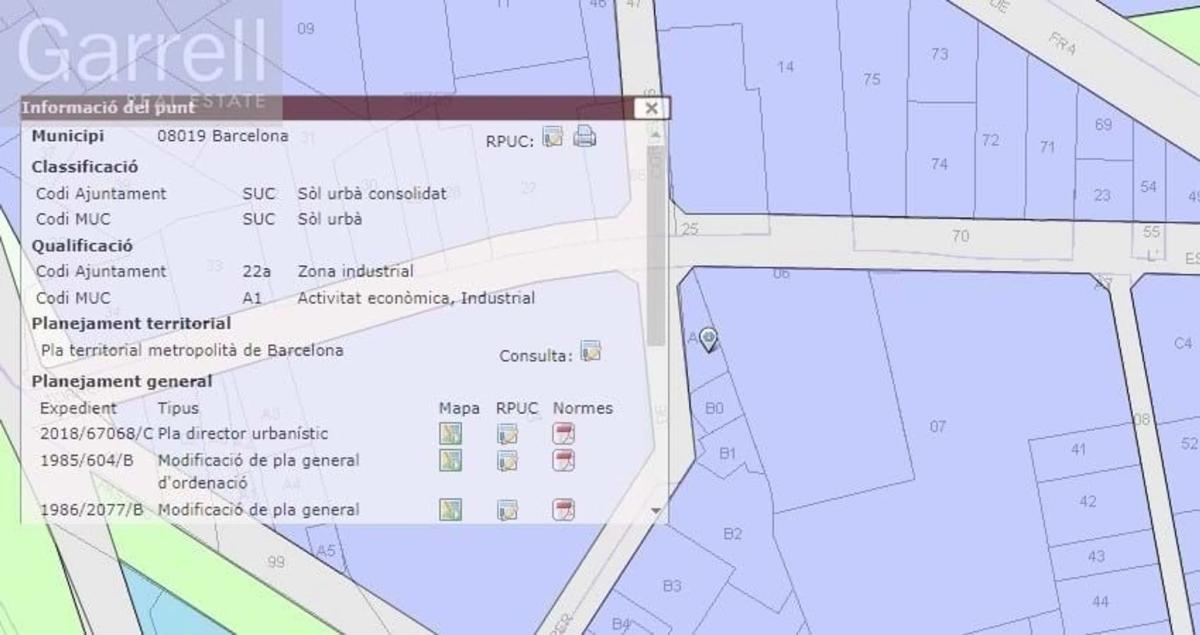Select expedient 2018/67068/C text
The width and height of the screenshot is (1200, 635).
tap(97, 434)
